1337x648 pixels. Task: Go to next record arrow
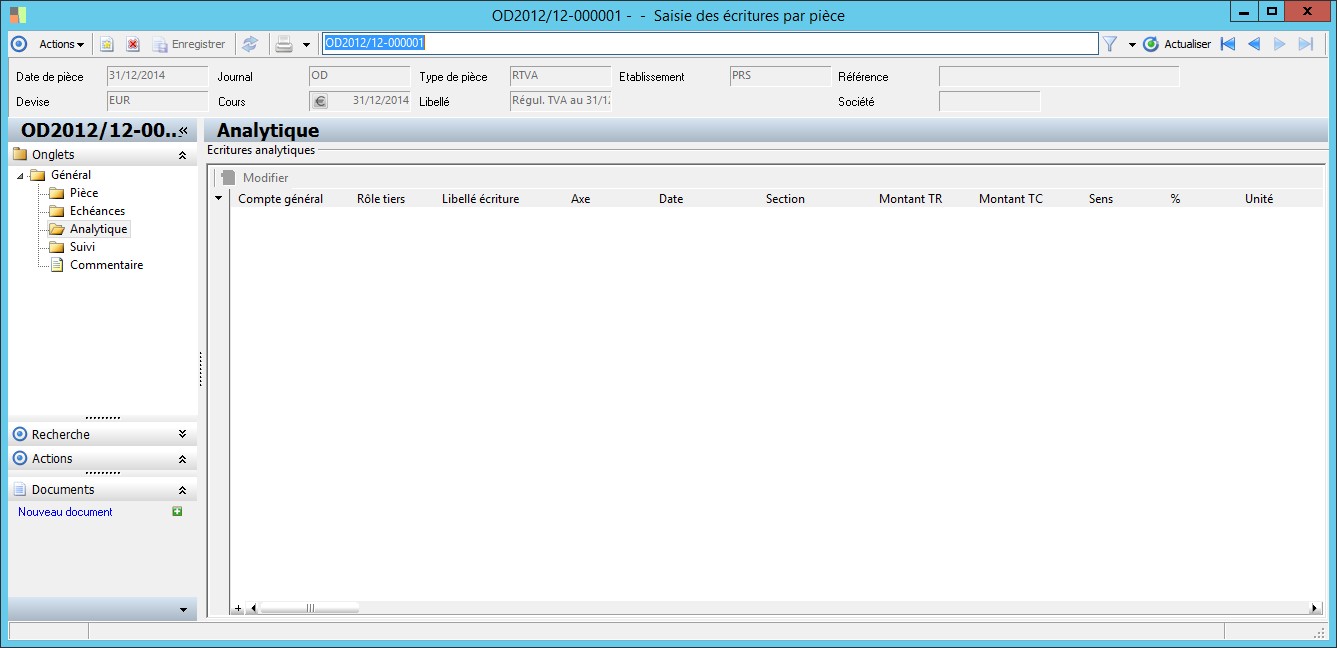point(1279,44)
